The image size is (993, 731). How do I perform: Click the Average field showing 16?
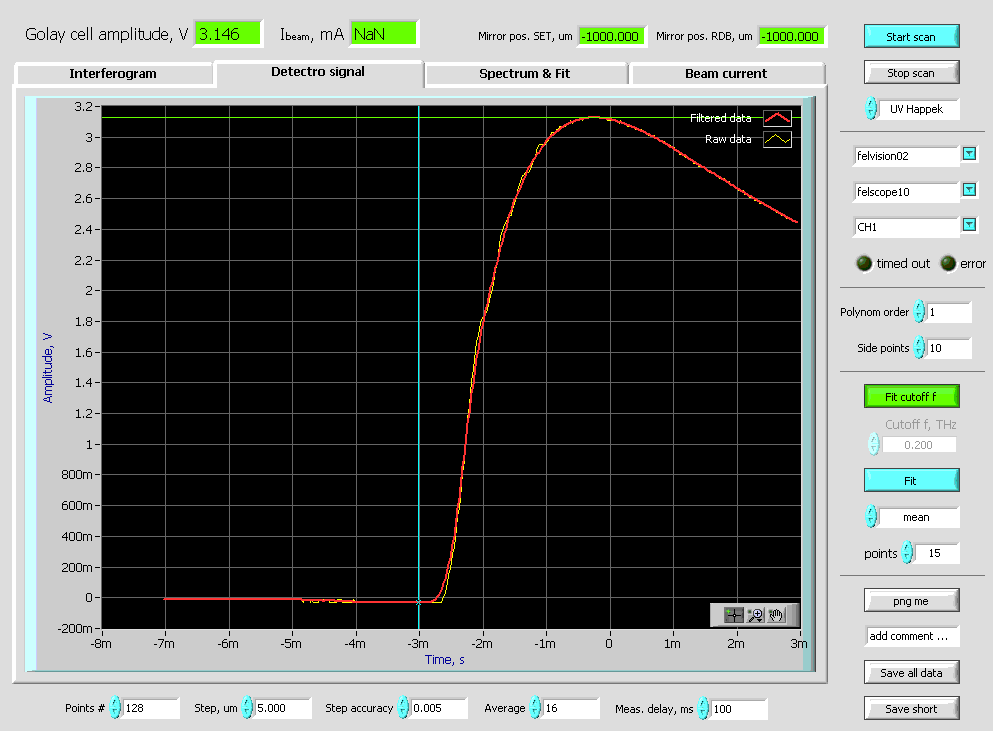pyautogui.click(x=571, y=708)
